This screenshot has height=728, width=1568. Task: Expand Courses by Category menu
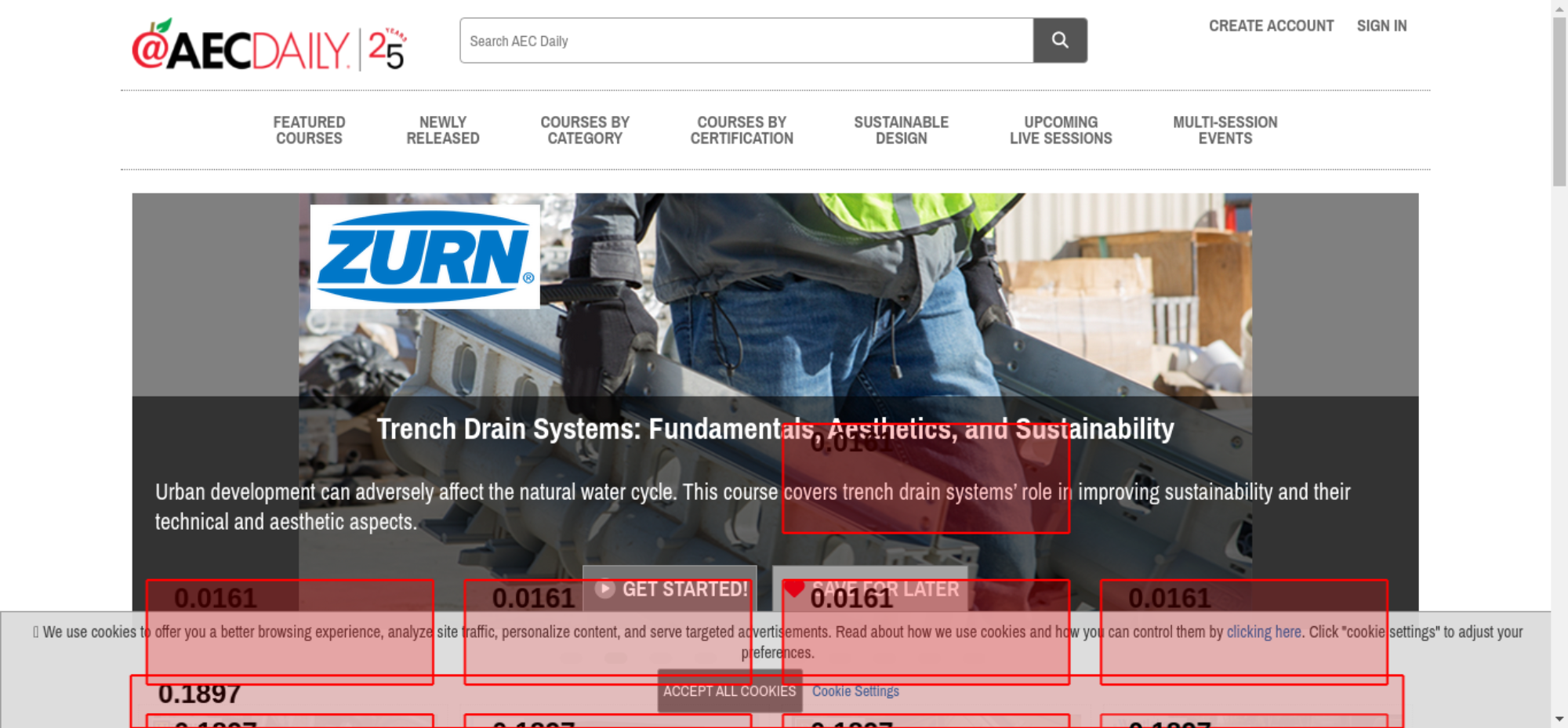click(x=584, y=130)
